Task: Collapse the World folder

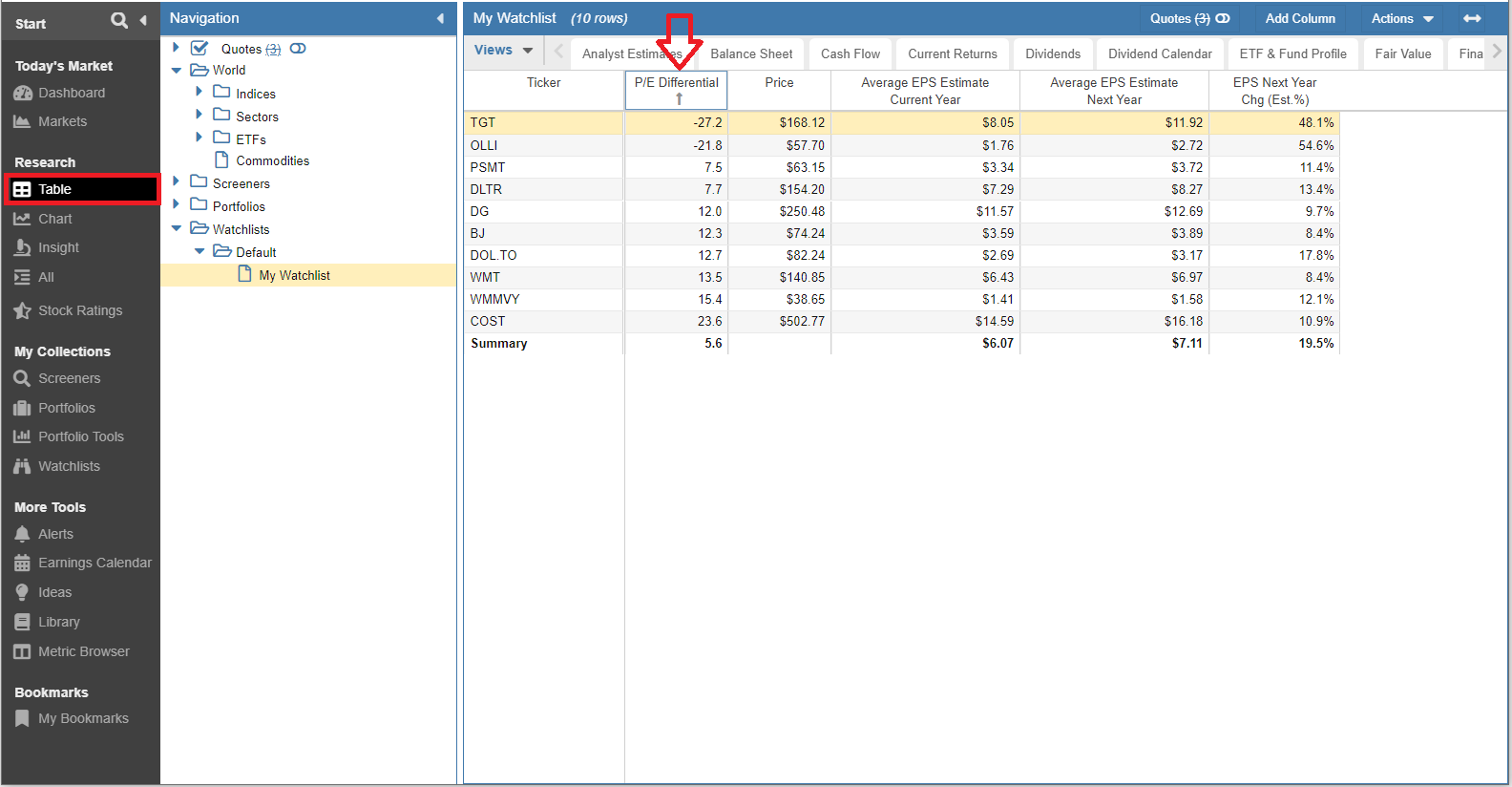Action: [176, 70]
